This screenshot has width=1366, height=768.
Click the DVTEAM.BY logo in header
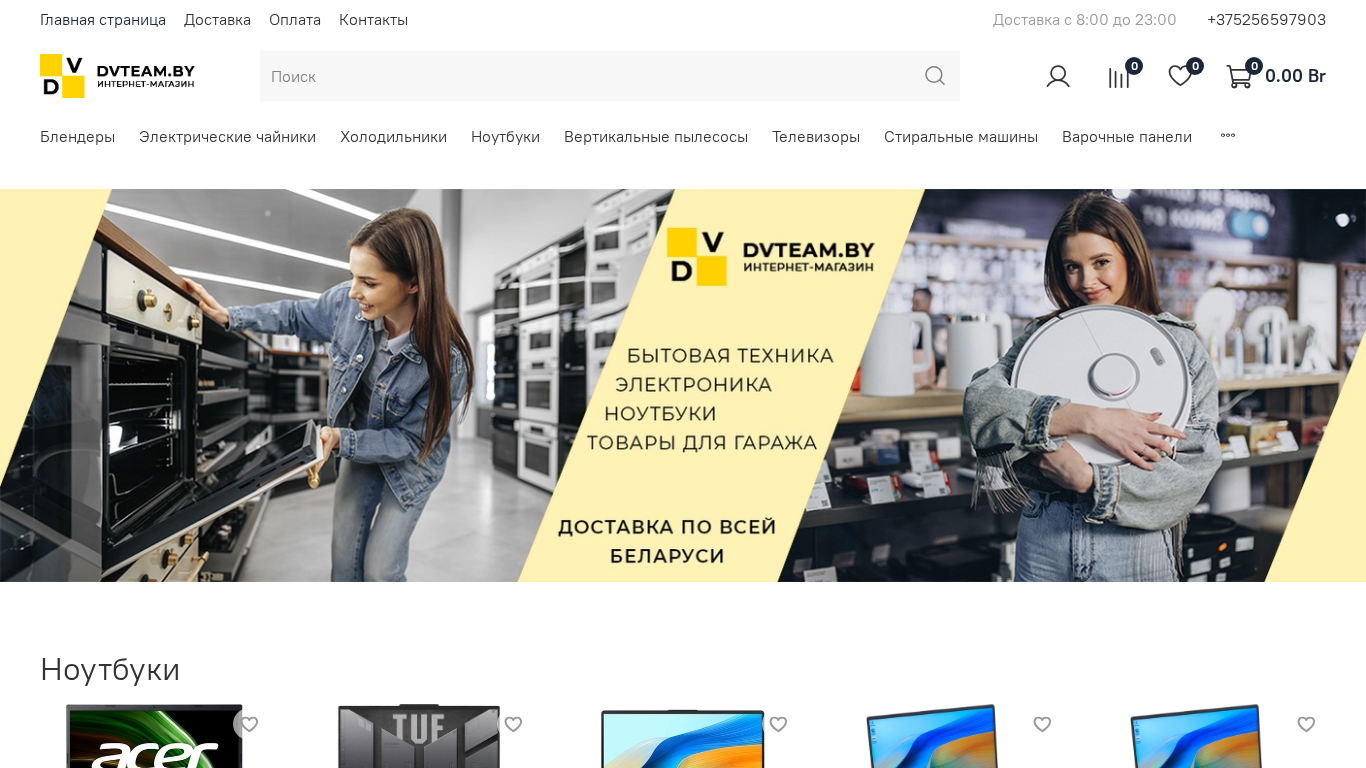[x=118, y=76]
